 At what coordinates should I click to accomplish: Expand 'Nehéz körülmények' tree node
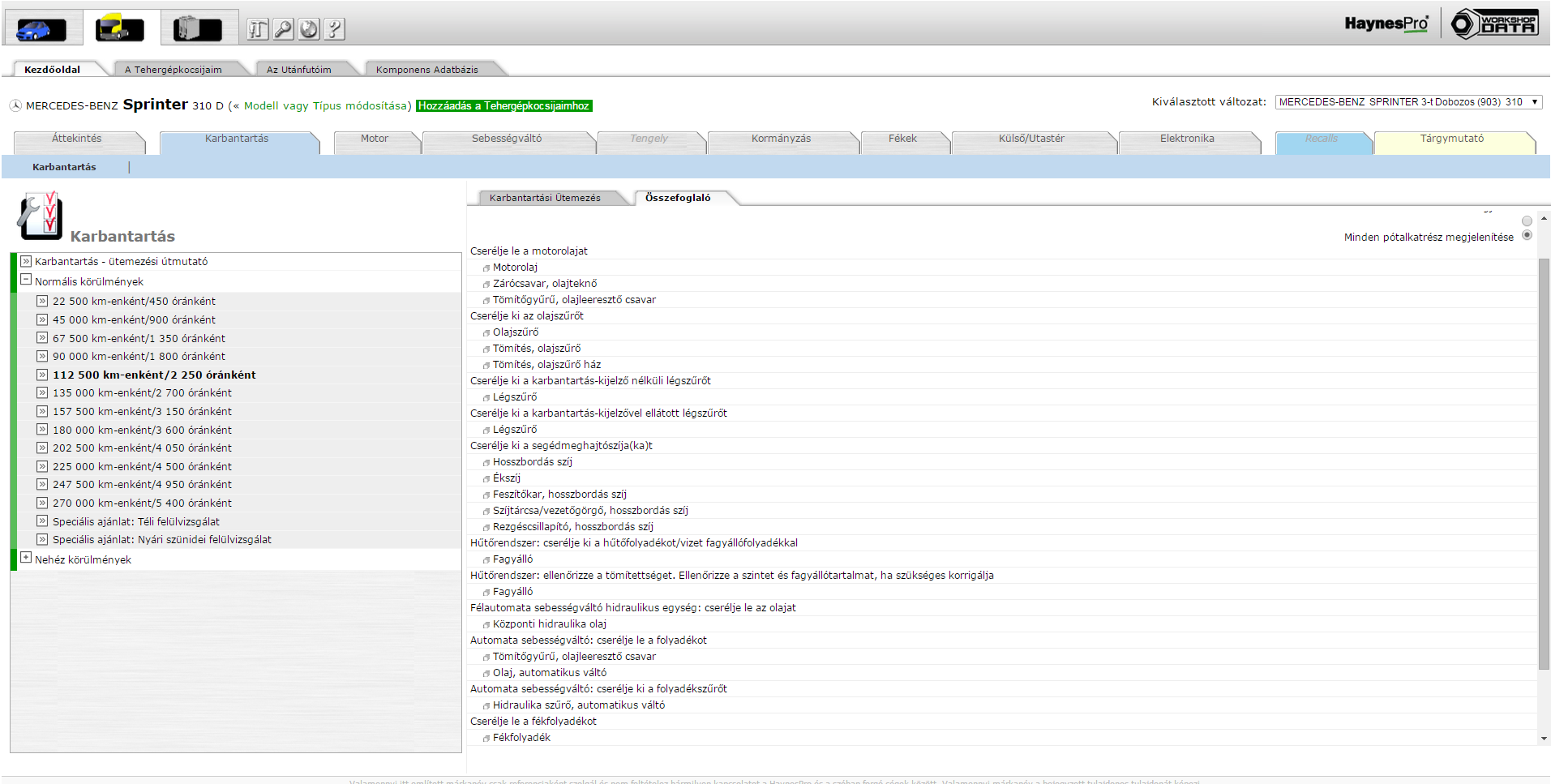click(26, 558)
